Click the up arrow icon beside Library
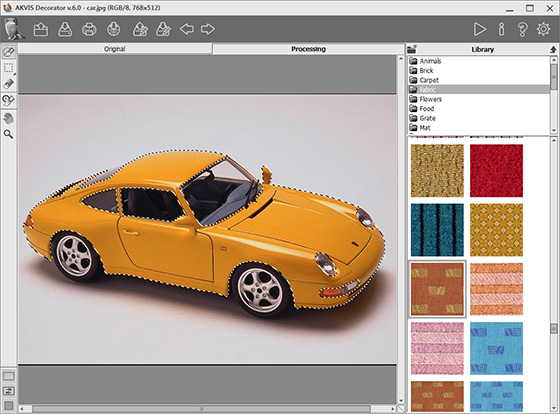Viewport: 560px width, 414px height. pos(553,49)
